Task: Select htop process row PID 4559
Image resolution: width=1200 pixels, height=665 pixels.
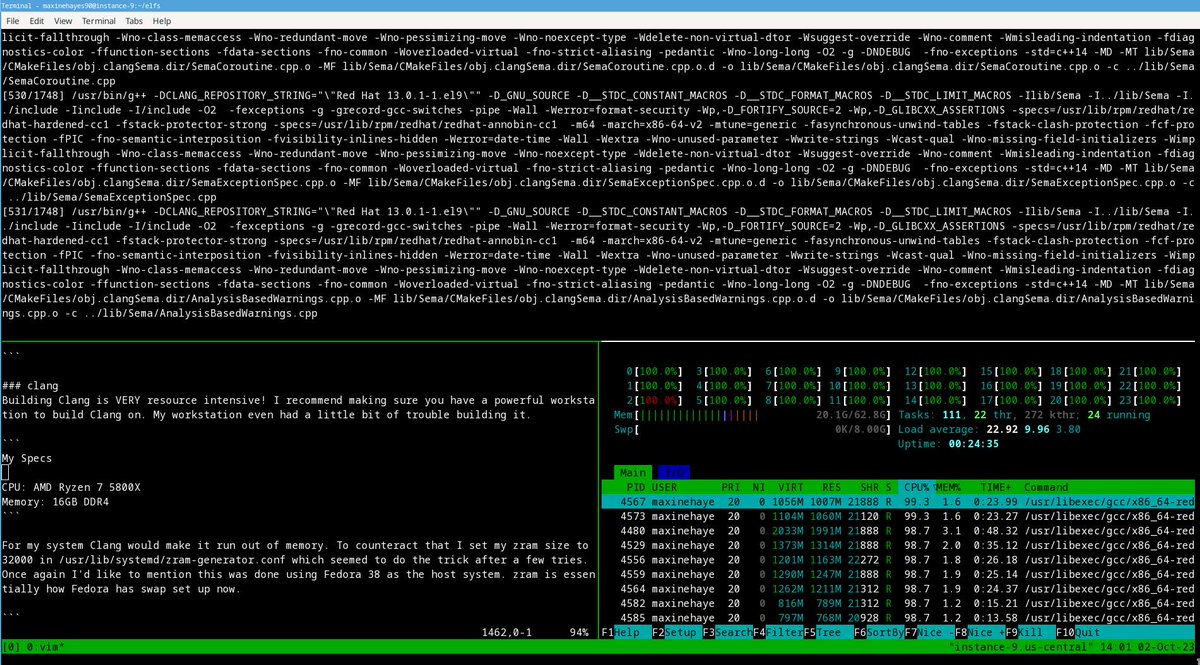Action: coord(898,575)
